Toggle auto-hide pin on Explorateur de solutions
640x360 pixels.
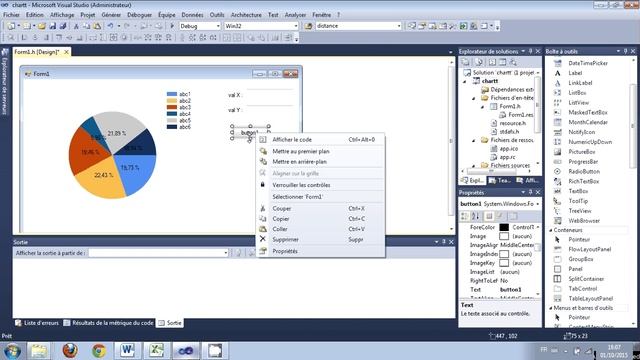(x=531, y=51)
